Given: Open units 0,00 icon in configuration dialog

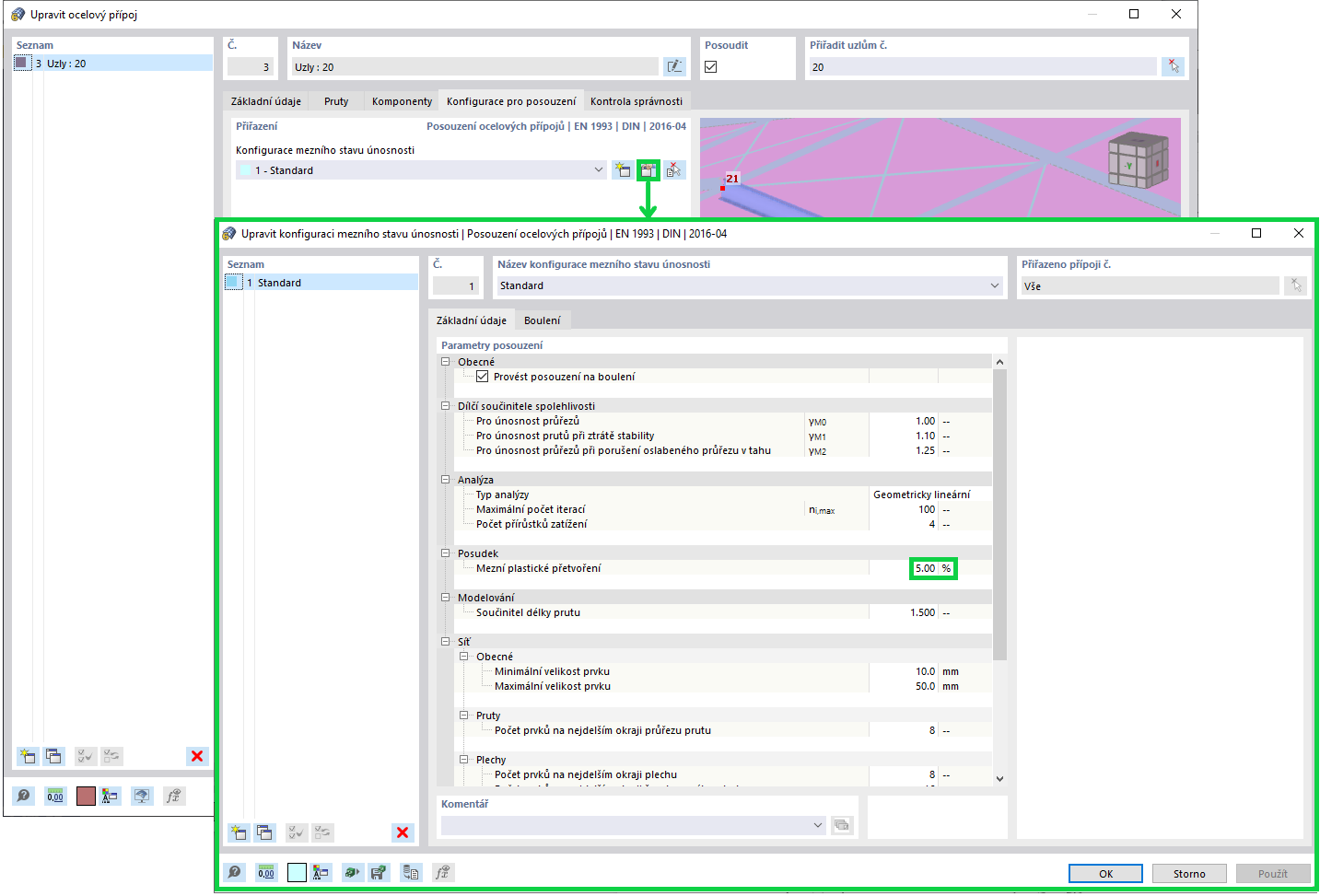Looking at the screenshot, I should click(266, 872).
